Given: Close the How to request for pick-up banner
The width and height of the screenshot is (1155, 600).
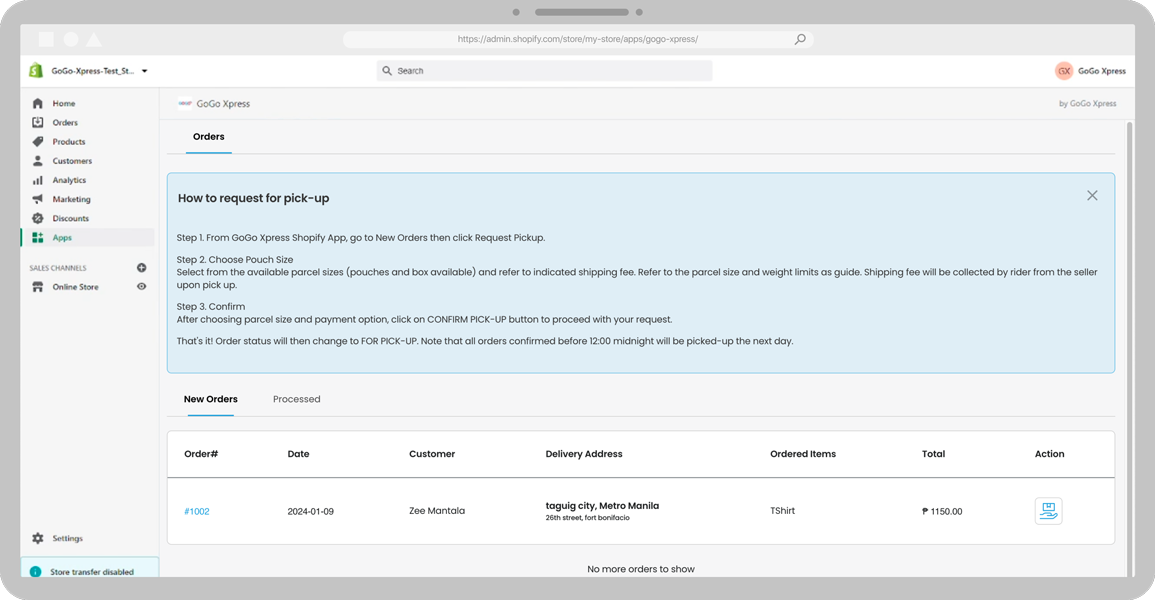Looking at the screenshot, I should (1092, 196).
